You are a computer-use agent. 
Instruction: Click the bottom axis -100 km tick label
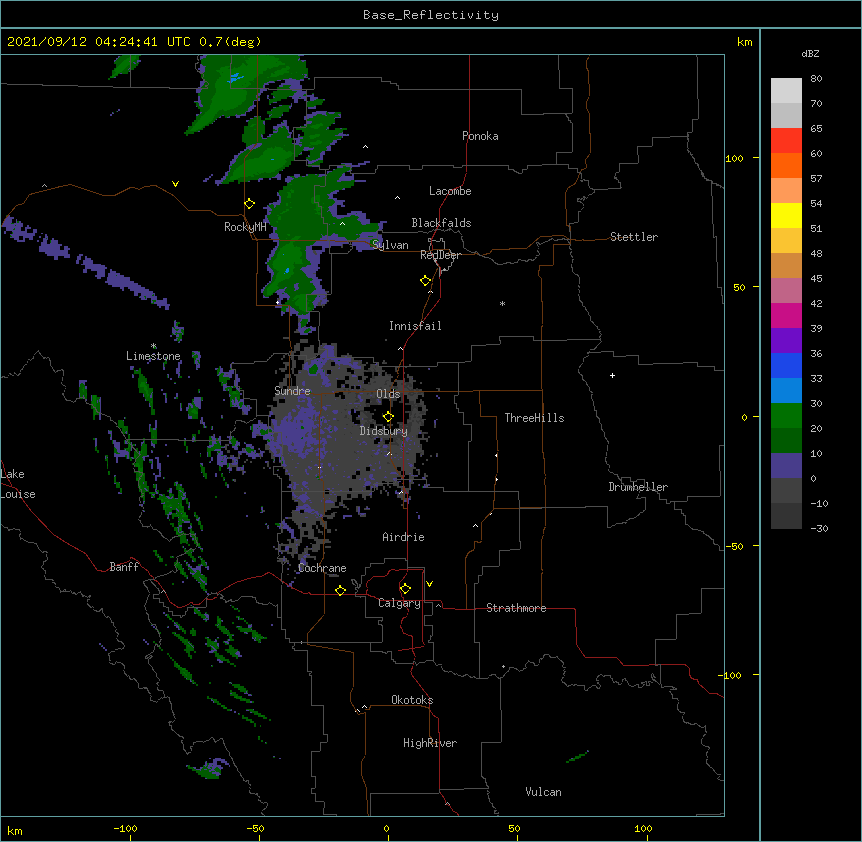pyautogui.click(x=125, y=828)
